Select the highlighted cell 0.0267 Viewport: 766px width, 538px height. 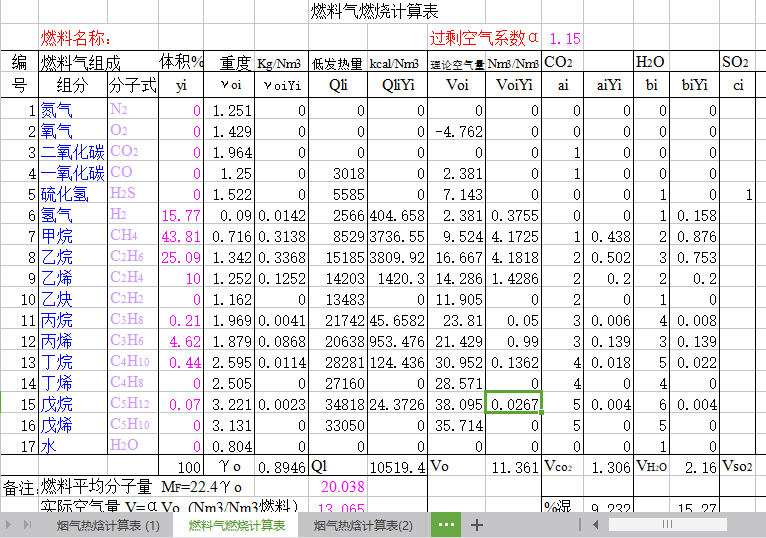click(513, 403)
